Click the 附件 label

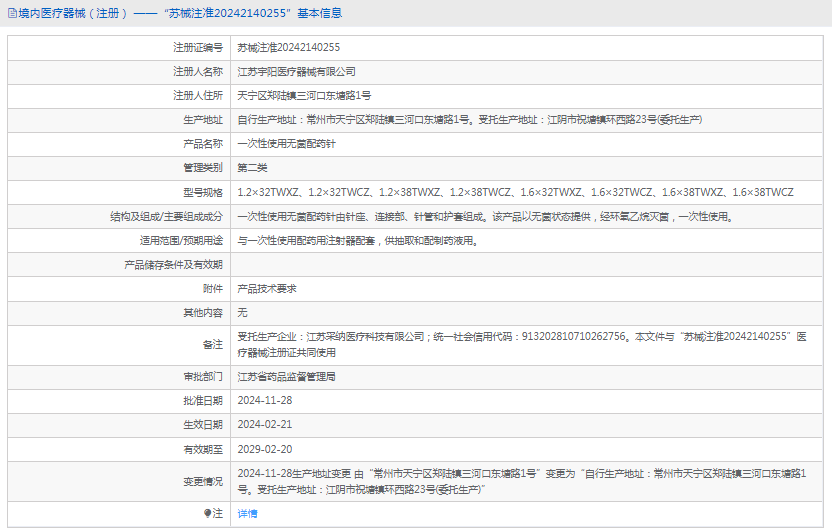pyautogui.click(x=213, y=289)
